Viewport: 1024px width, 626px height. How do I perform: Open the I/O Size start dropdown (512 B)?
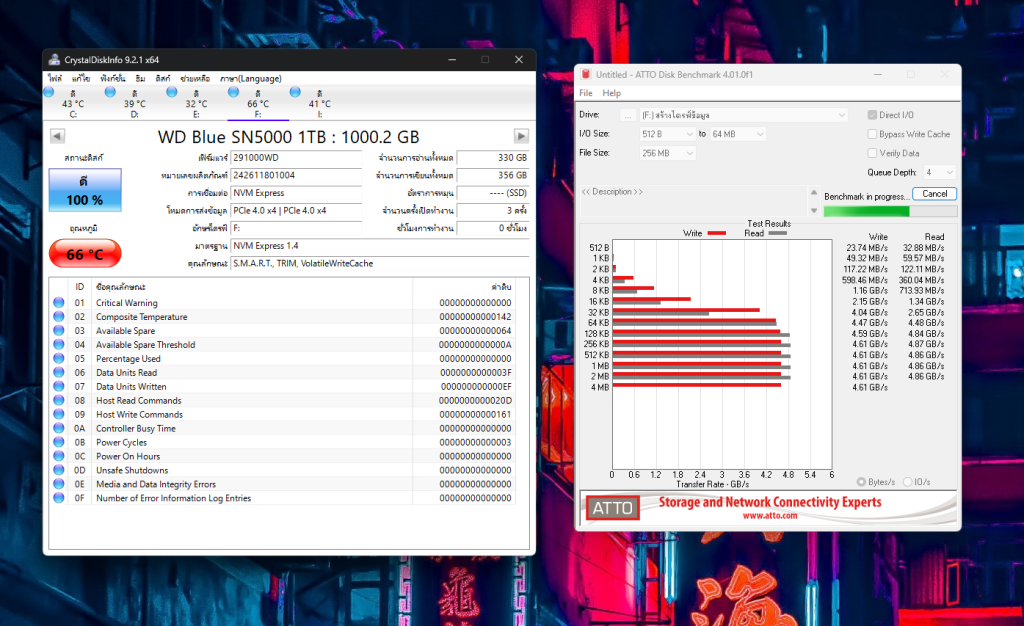pos(667,134)
